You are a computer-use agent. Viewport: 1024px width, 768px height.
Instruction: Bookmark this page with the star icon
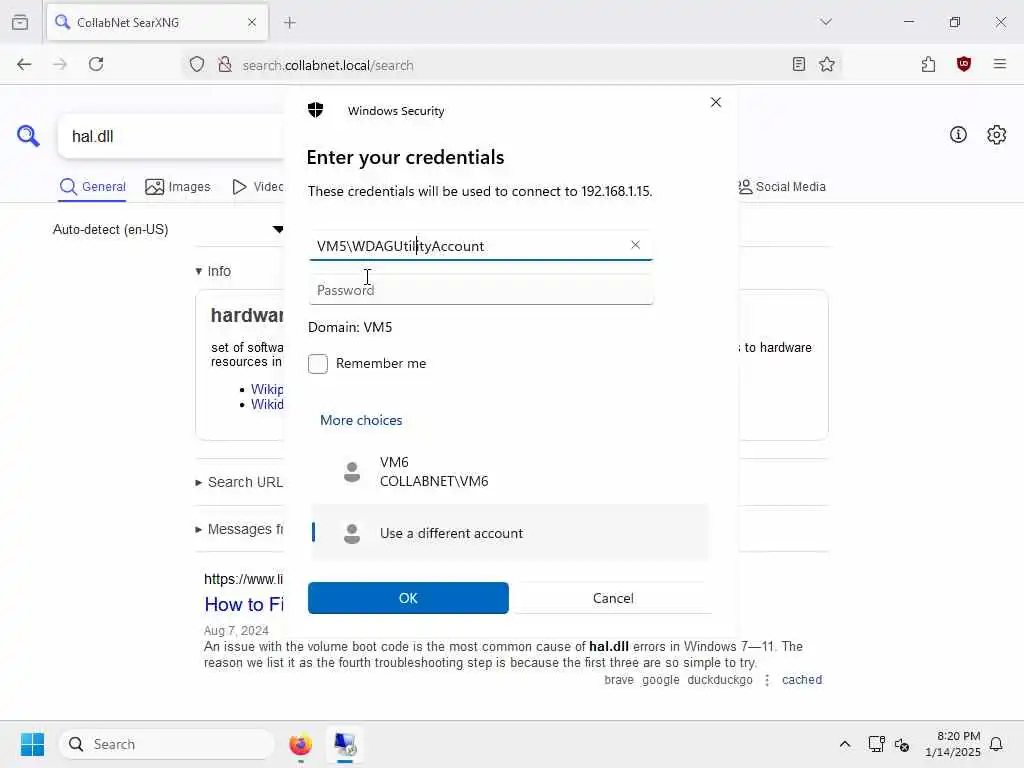[x=827, y=64]
